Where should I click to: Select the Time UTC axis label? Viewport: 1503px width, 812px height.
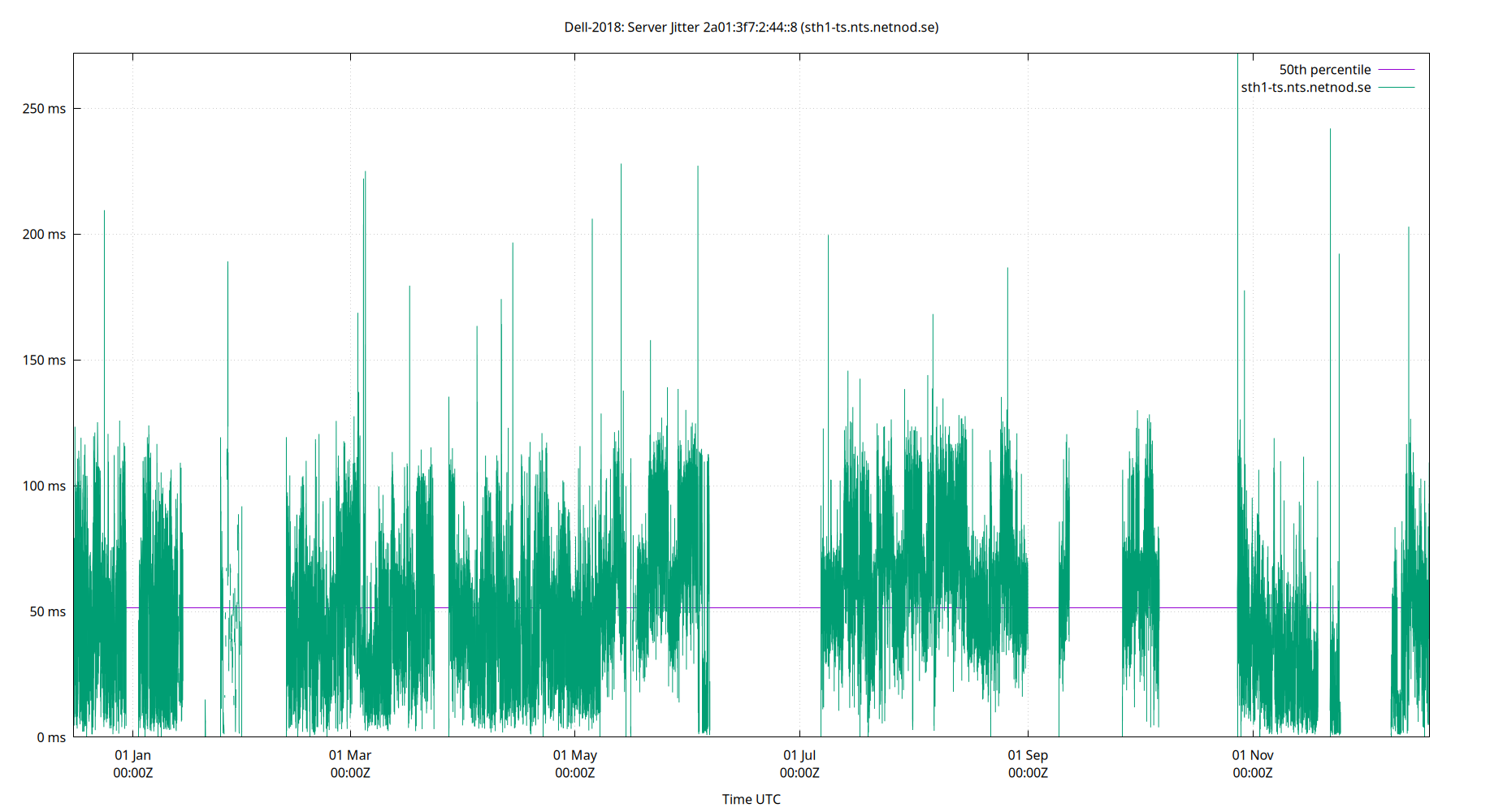pyautogui.click(x=751, y=799)
